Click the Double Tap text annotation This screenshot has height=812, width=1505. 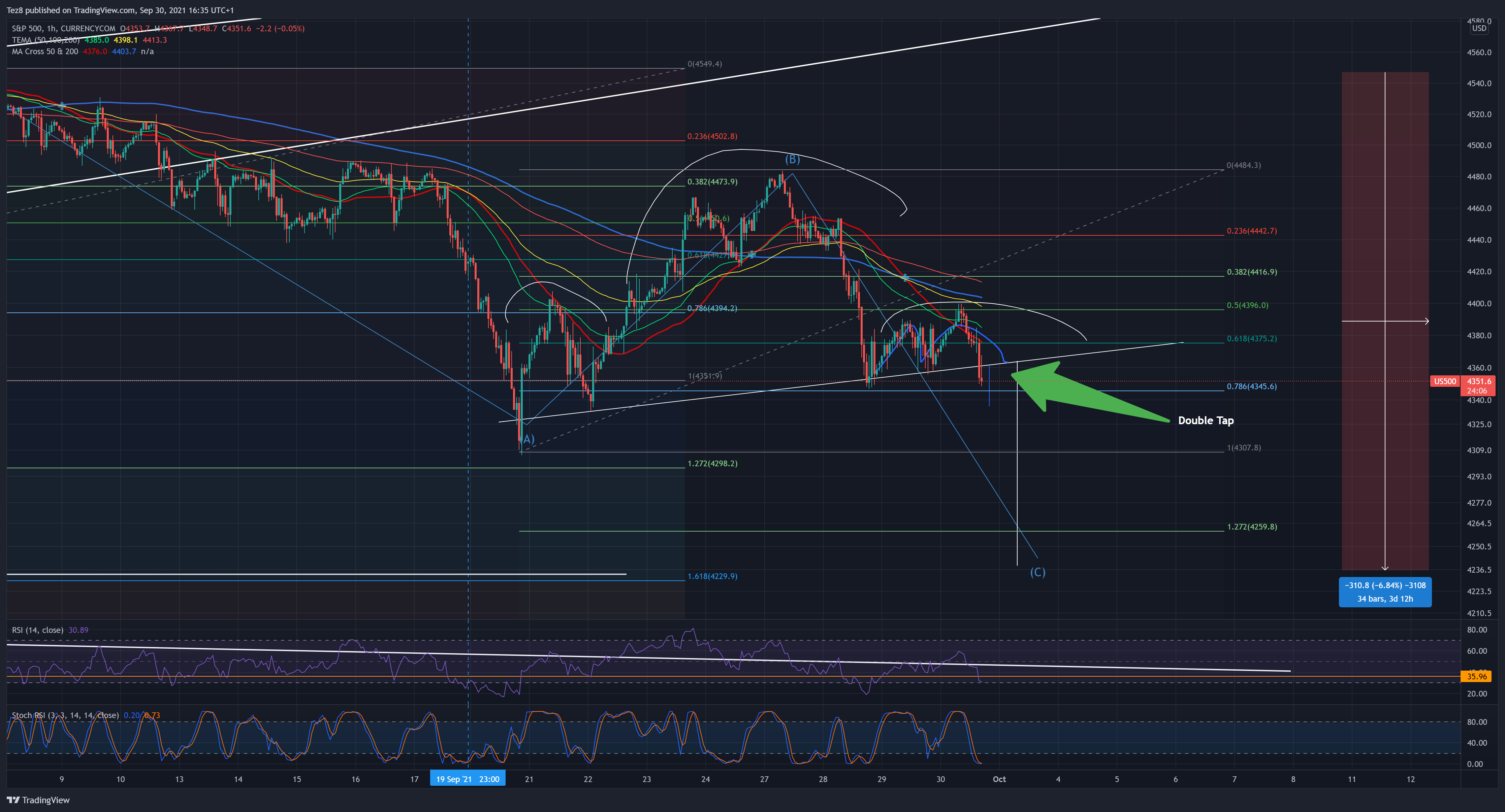click(1205, 420)
